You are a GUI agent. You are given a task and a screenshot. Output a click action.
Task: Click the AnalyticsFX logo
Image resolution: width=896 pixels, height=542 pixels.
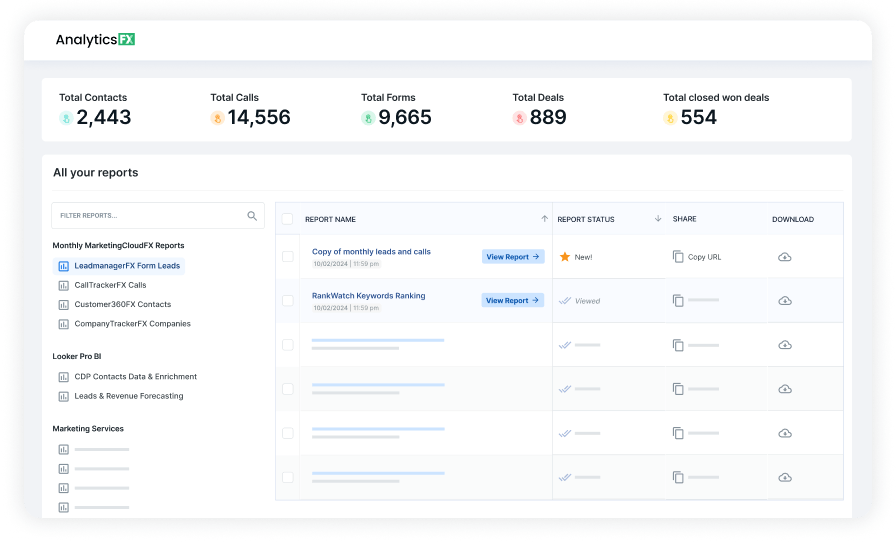click(95, 39)
